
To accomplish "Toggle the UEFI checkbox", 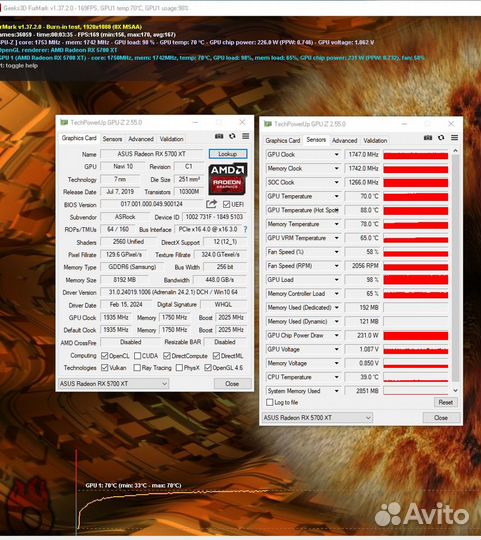I will point(226,204).
